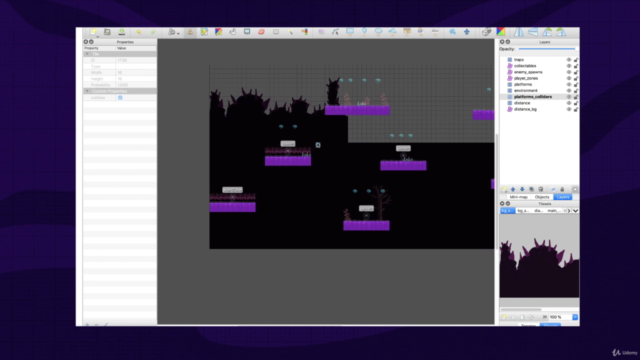Select the Insert Point tool
This screenshot has height=360, width=640.
(364, 32)
